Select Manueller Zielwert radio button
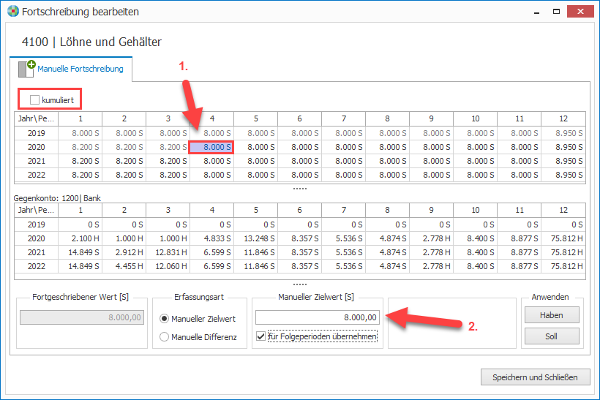This screenshot has height=400, width=600. click(164, 318)
